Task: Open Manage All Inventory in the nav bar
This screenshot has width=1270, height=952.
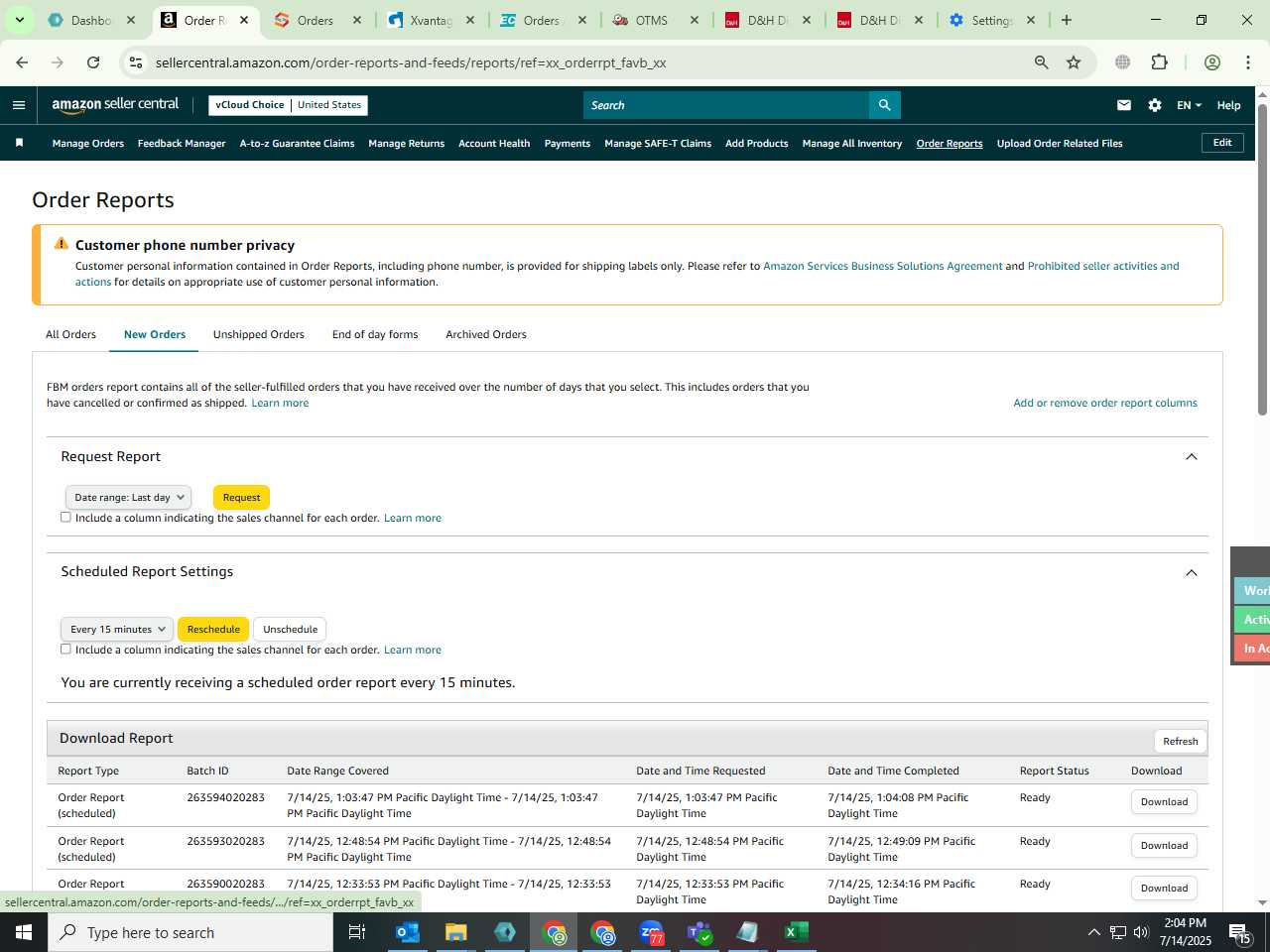Action: point(852,144)
